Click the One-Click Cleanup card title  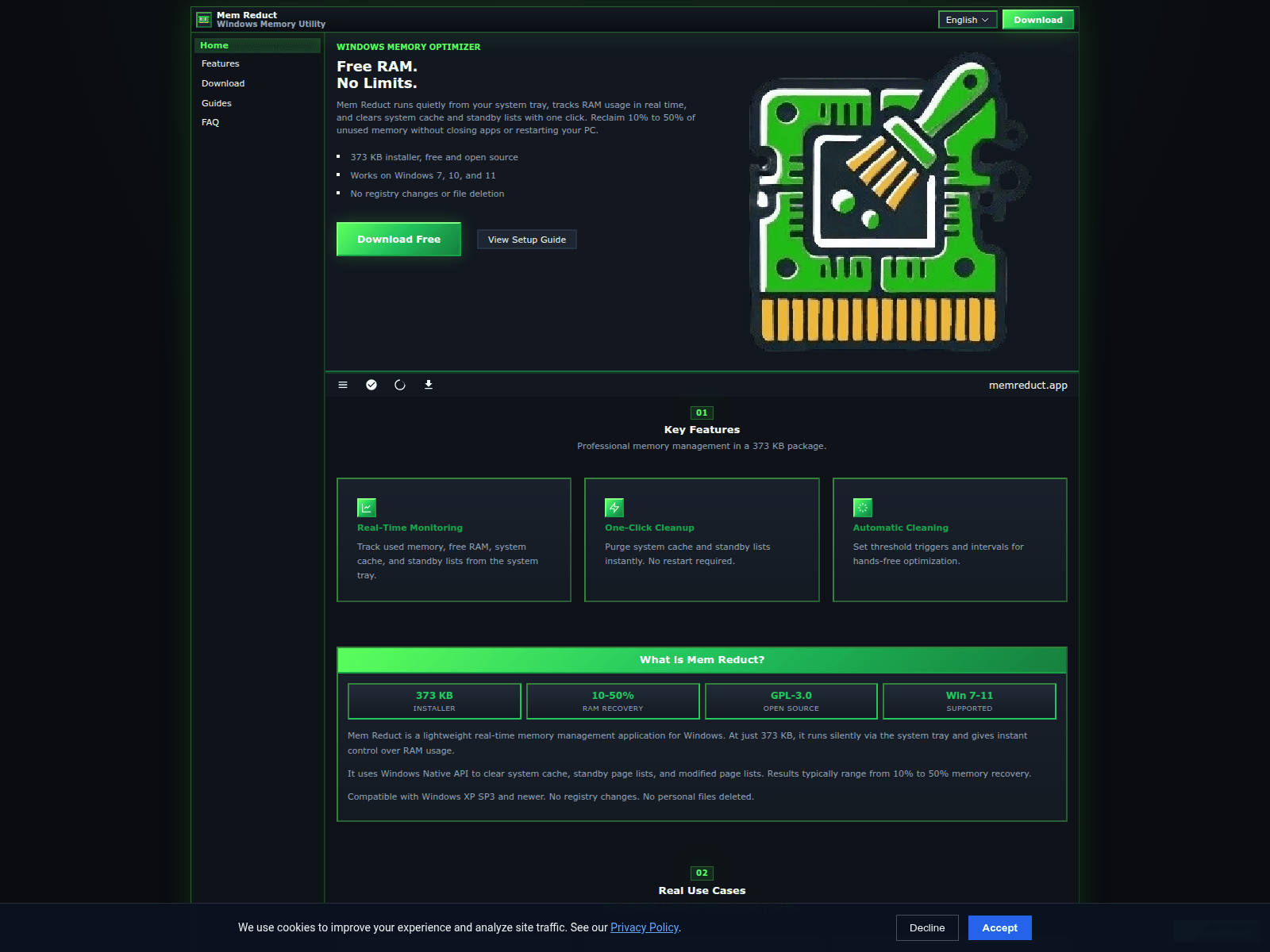click(649, 528)
